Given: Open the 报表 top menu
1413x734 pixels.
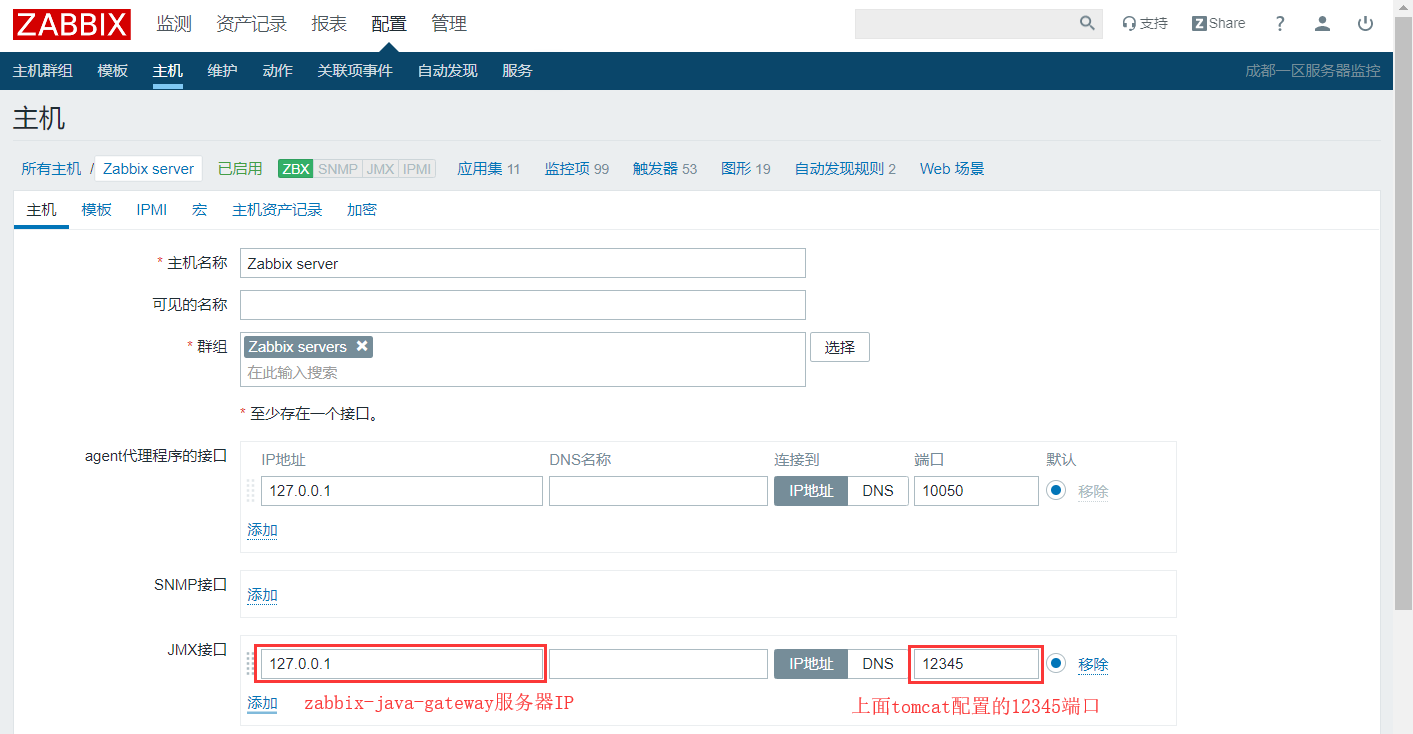Looking at the screenshot, I should pyautogui.click(x=329, y=24).
